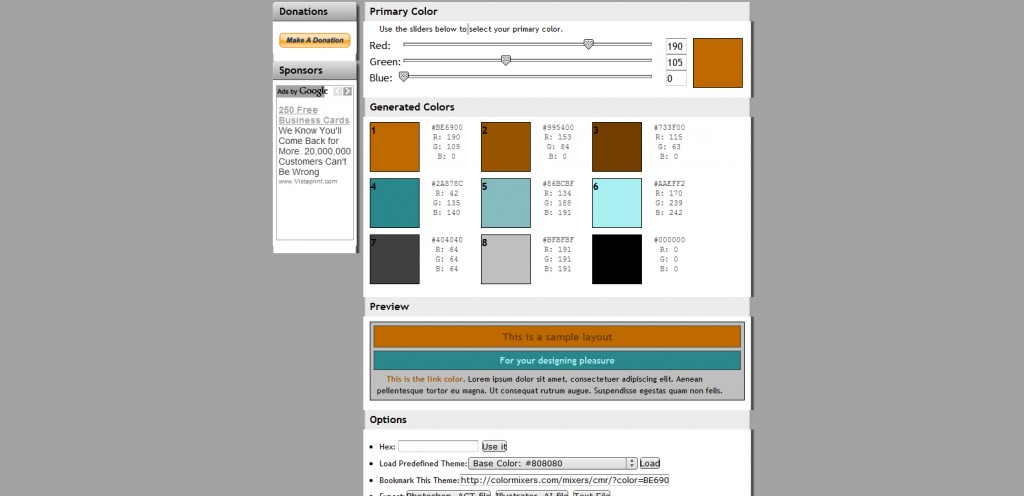Select generated color swatch 6 (#AAEFF2)
The height and width of the screenshot is (496, 1024).
pos(617,203)
